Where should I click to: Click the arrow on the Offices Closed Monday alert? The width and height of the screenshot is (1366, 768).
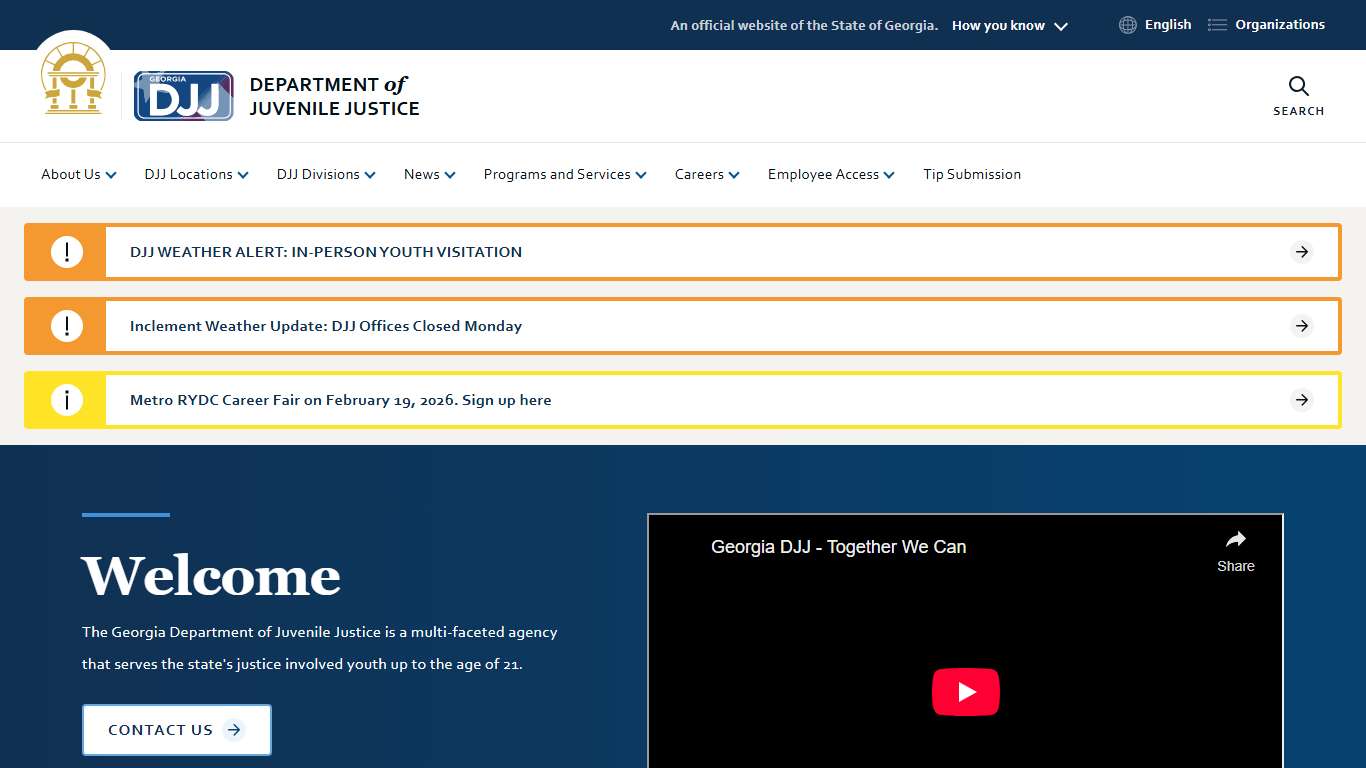click(1301, 326)
